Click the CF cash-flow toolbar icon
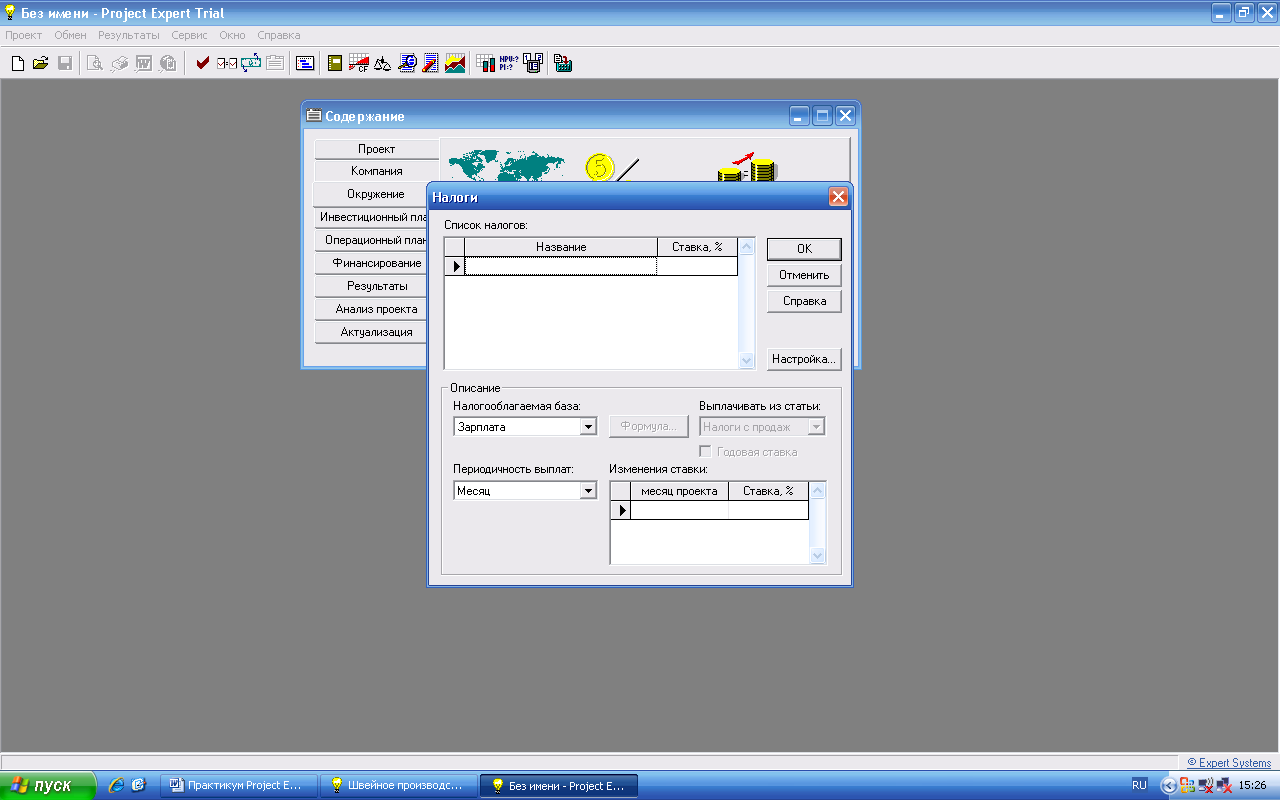 [x=358, y=63]
